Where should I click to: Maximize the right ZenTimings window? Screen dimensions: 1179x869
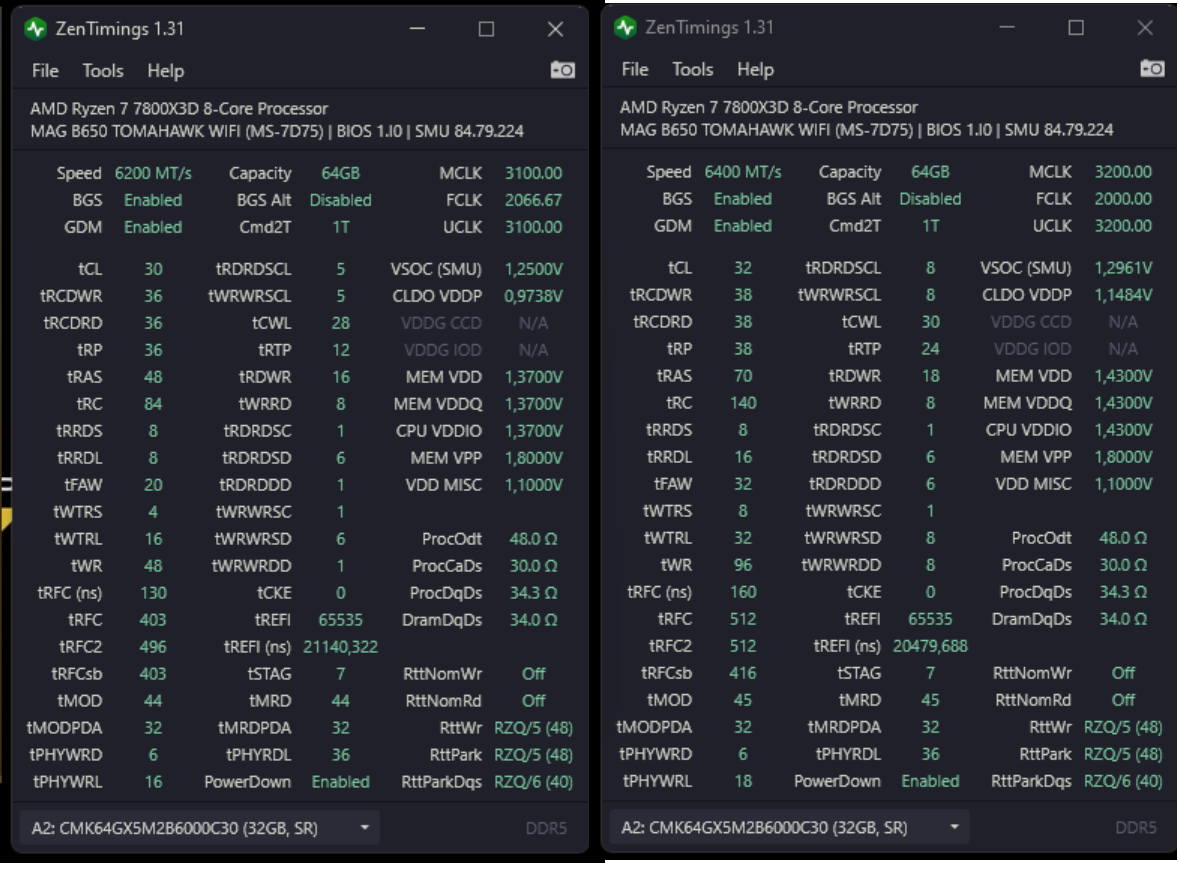[1076, 28]
